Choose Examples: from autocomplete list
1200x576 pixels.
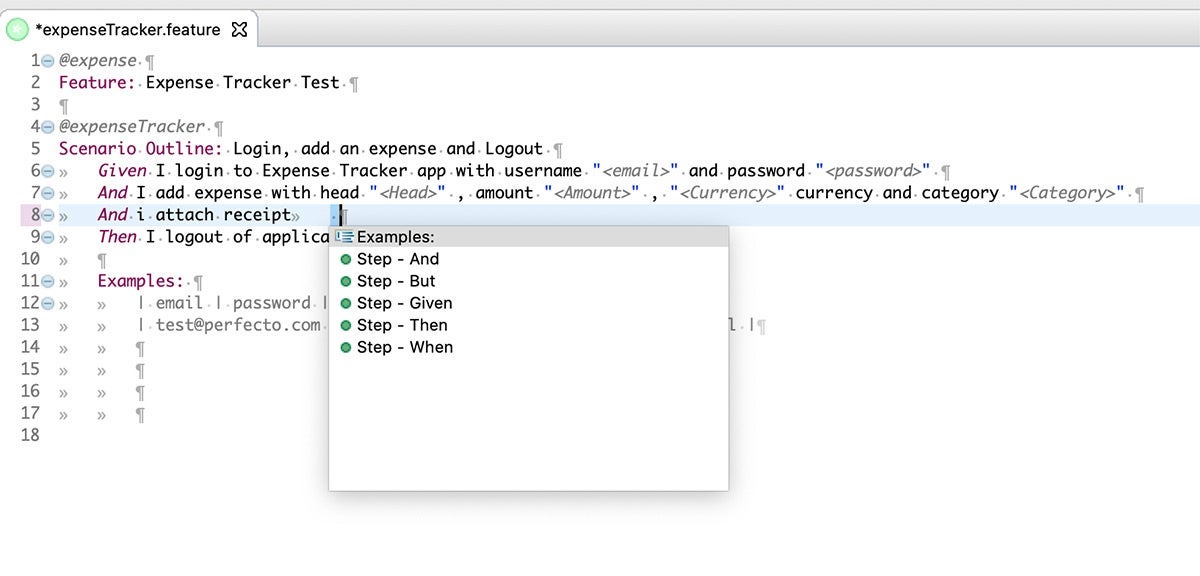(529, 237)
